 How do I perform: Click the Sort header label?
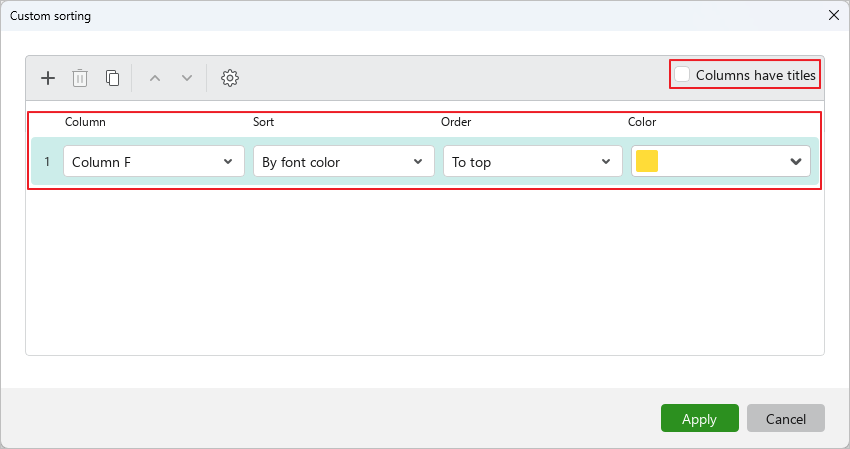pyautogui.click(x=263, y=122)
